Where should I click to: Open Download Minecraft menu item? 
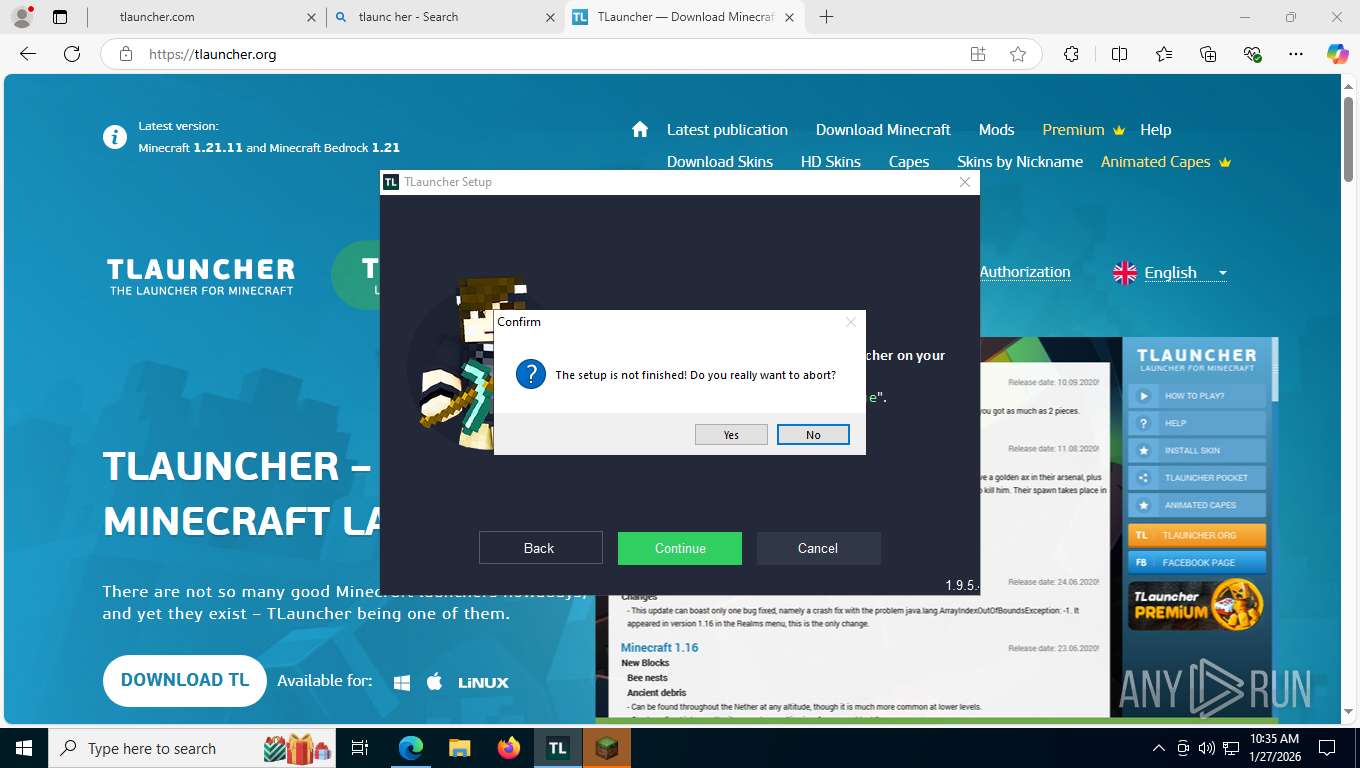pos(883,130)
